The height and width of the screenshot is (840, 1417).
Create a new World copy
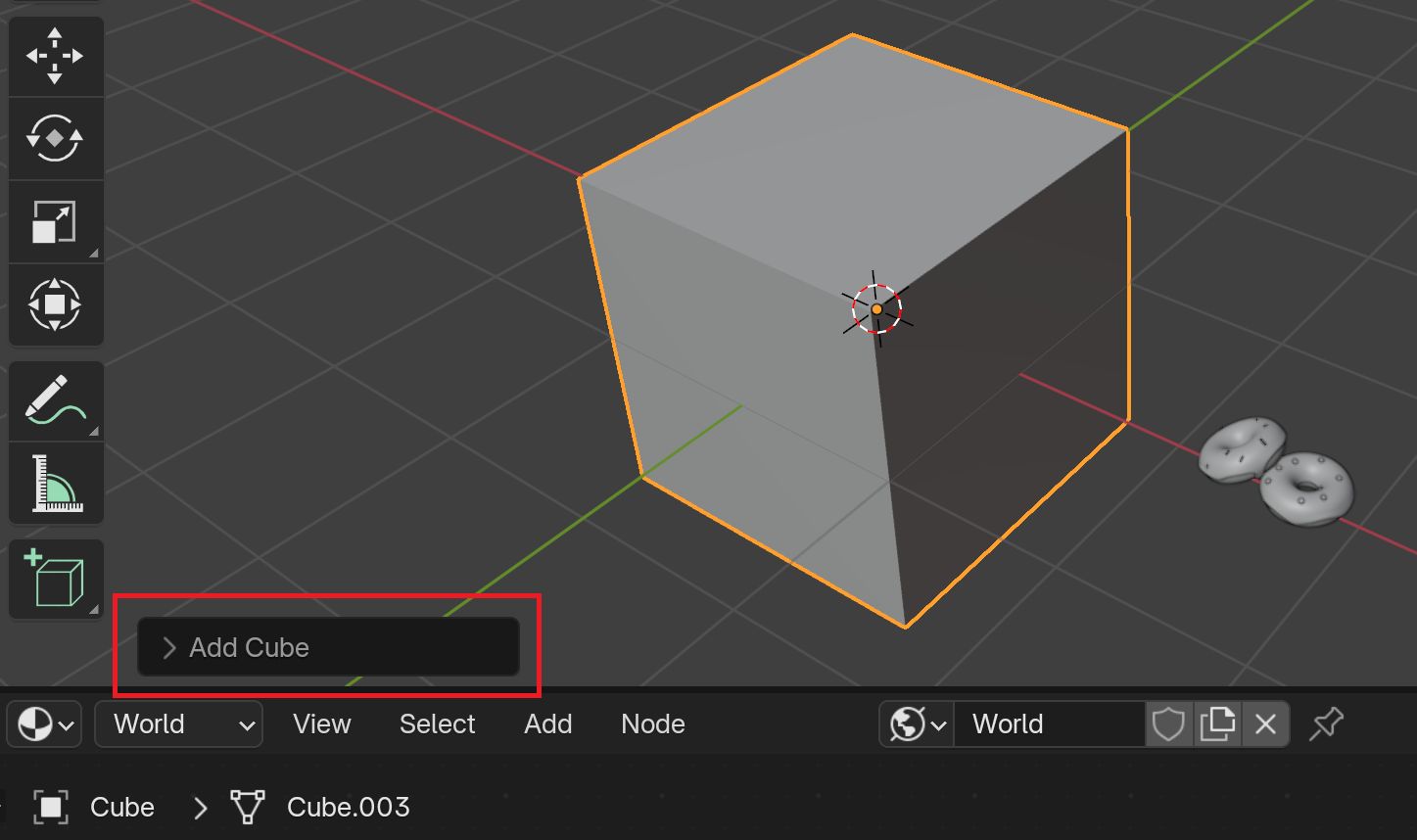click(1217, 724)
